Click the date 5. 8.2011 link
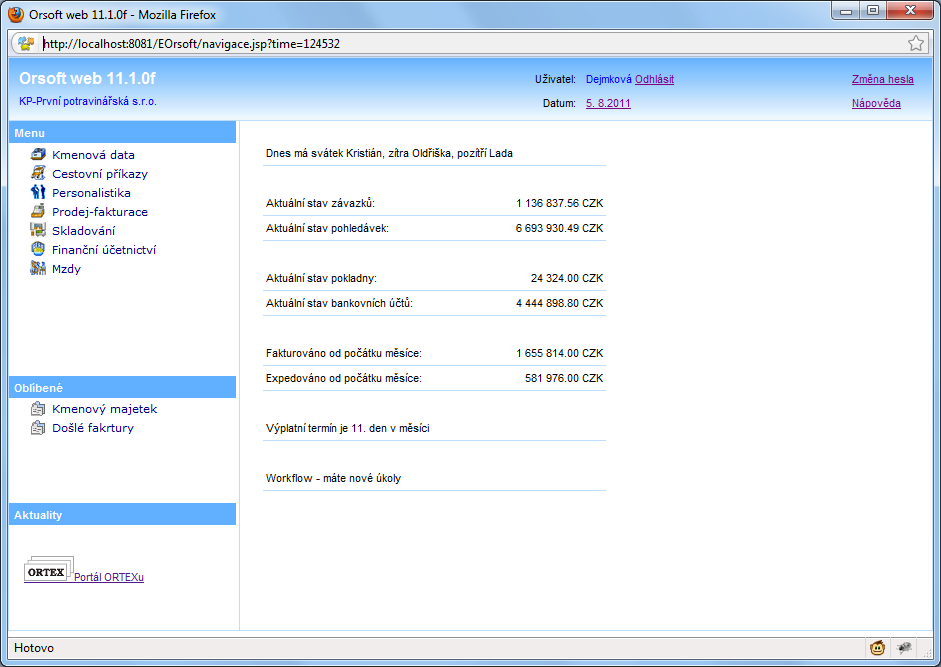This screenshot has width=941, height=667. (608, 103)
